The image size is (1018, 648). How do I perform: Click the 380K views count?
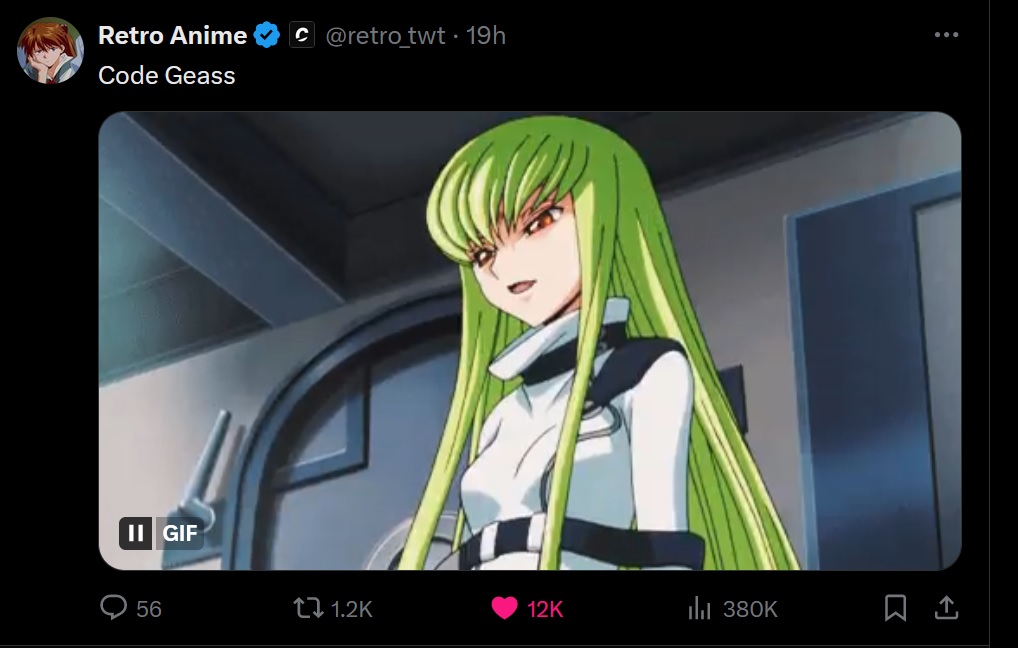coord(750,609)
